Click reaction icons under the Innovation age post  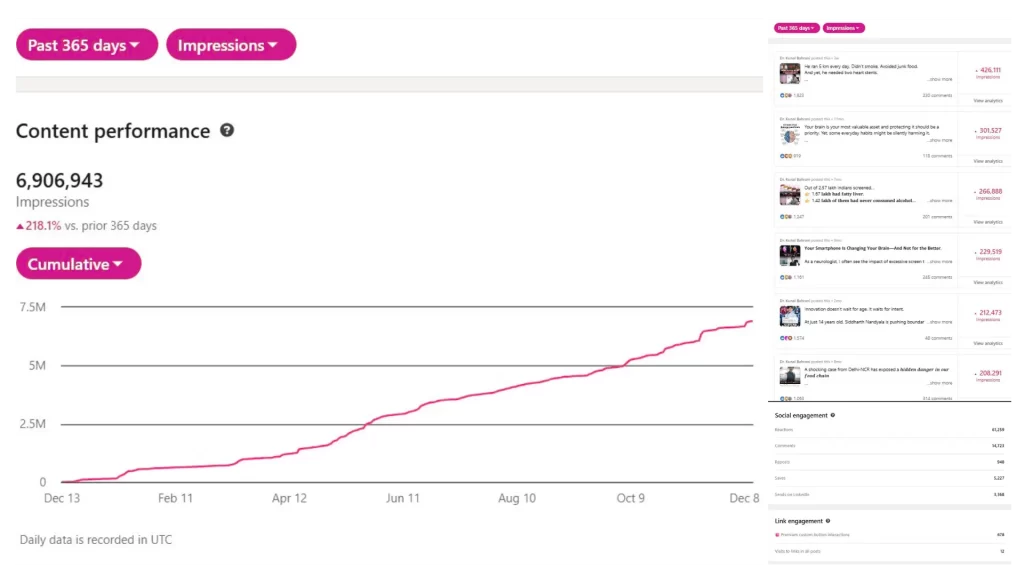(786, 338)
